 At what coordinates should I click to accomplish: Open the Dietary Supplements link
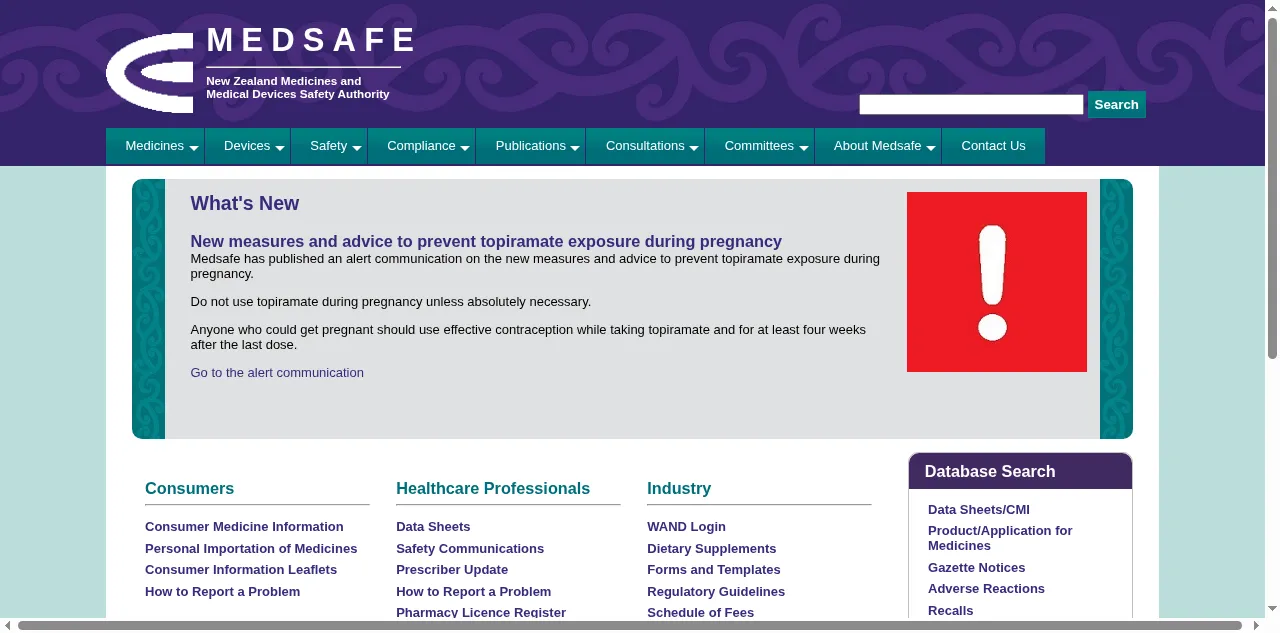tap(711, 548)
